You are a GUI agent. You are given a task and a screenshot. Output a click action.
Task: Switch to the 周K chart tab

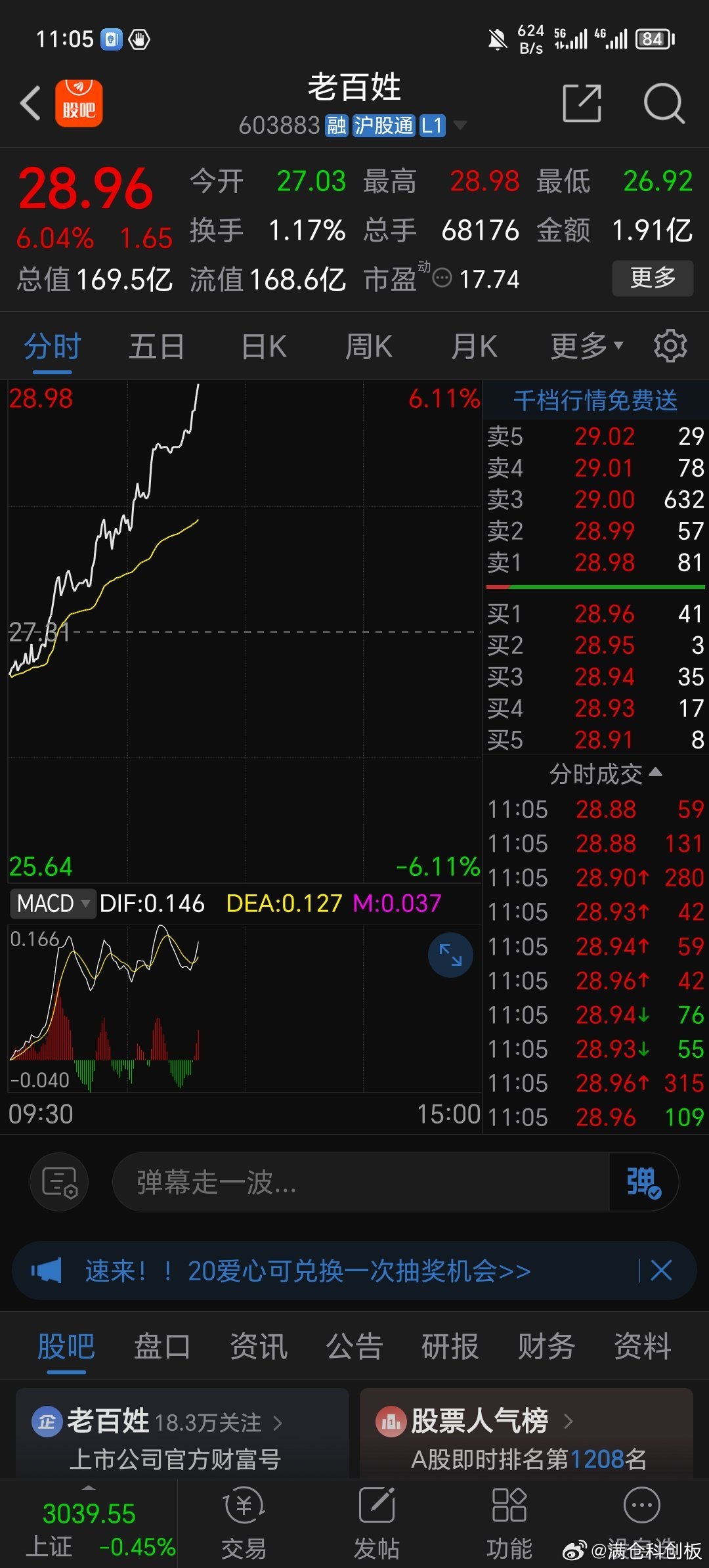(369, 346)
